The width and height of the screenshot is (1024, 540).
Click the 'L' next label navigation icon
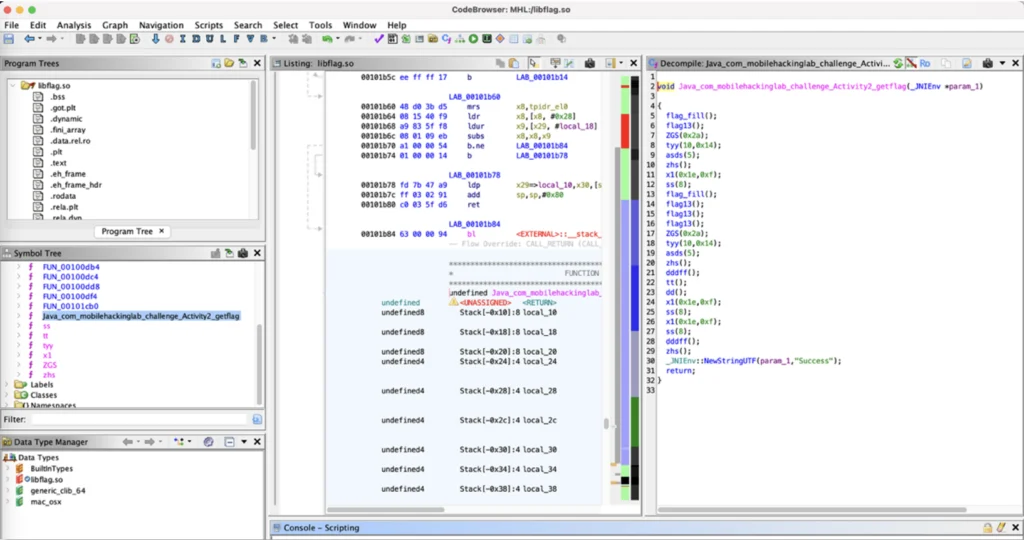223,39
